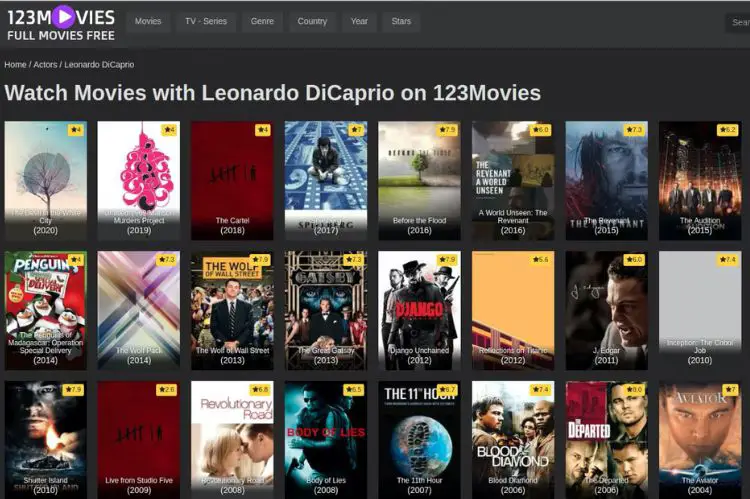Open the Year menu

pyautogui.click(x=359, y=21)
